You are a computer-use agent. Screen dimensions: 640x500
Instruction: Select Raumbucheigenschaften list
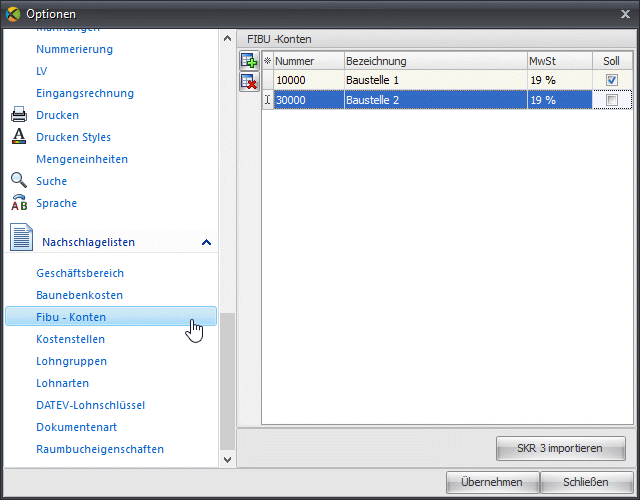[x=100, y=449]
